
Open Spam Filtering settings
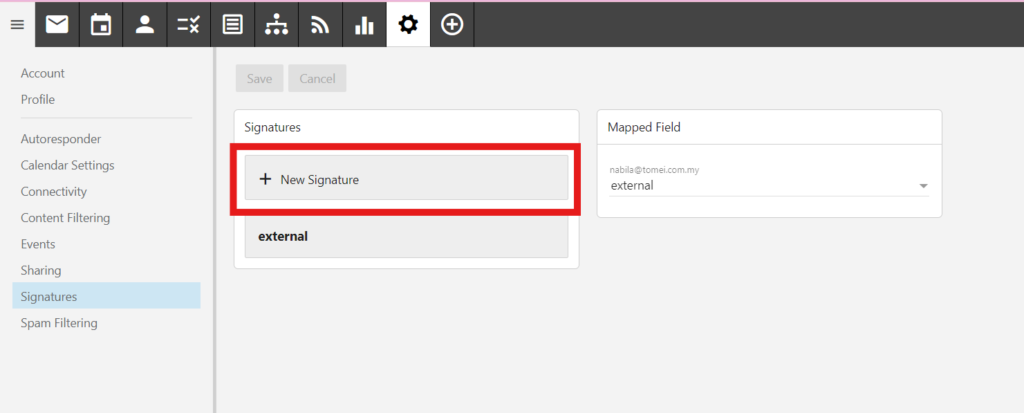click(x=59, y=323)
